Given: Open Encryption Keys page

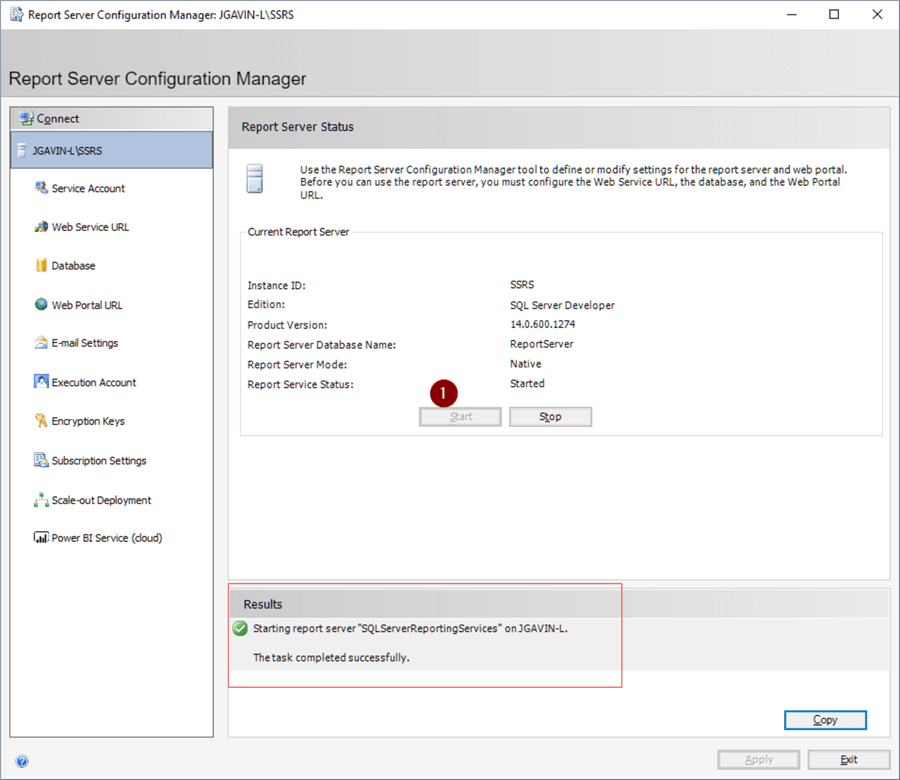Looking at the screenshot, I should point(88,421).
